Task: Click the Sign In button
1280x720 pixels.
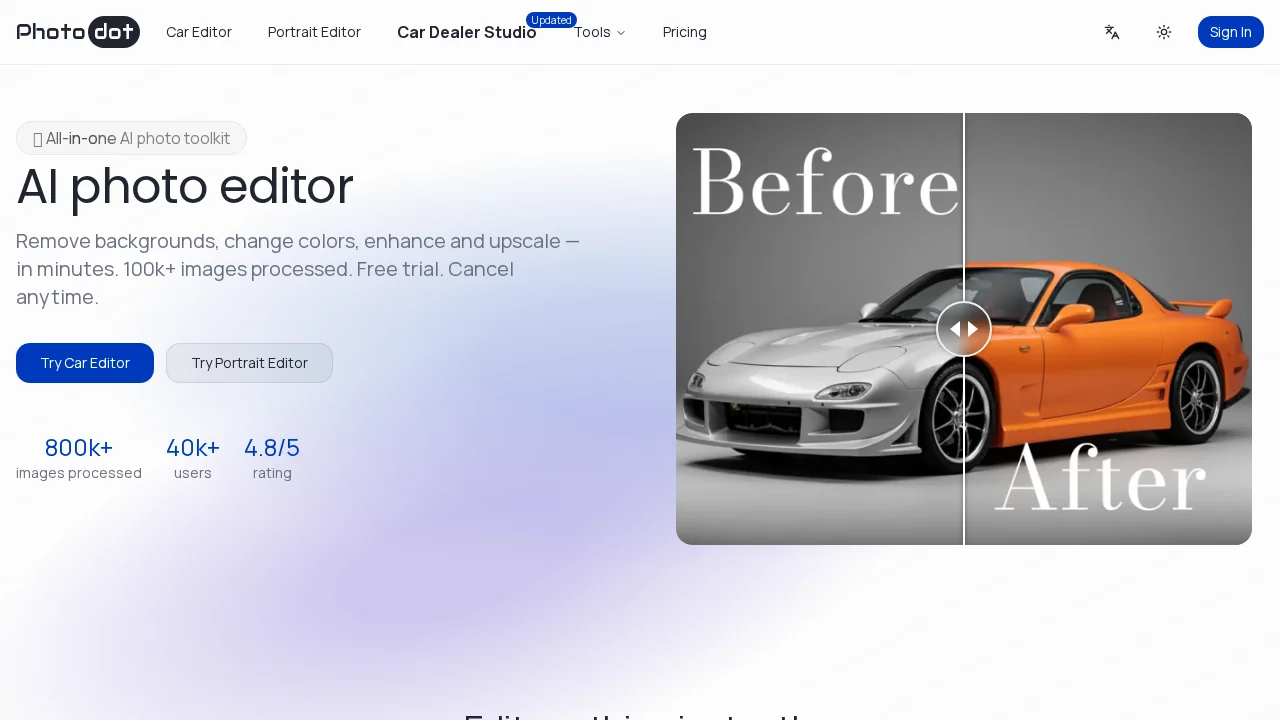Action: coord(1230,32)
